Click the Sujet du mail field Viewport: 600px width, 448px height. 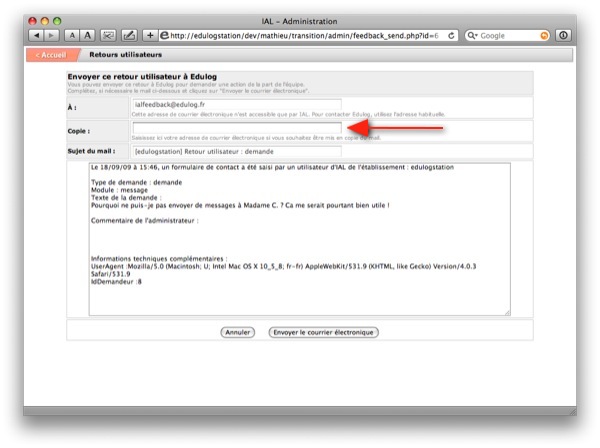point(236,152)
